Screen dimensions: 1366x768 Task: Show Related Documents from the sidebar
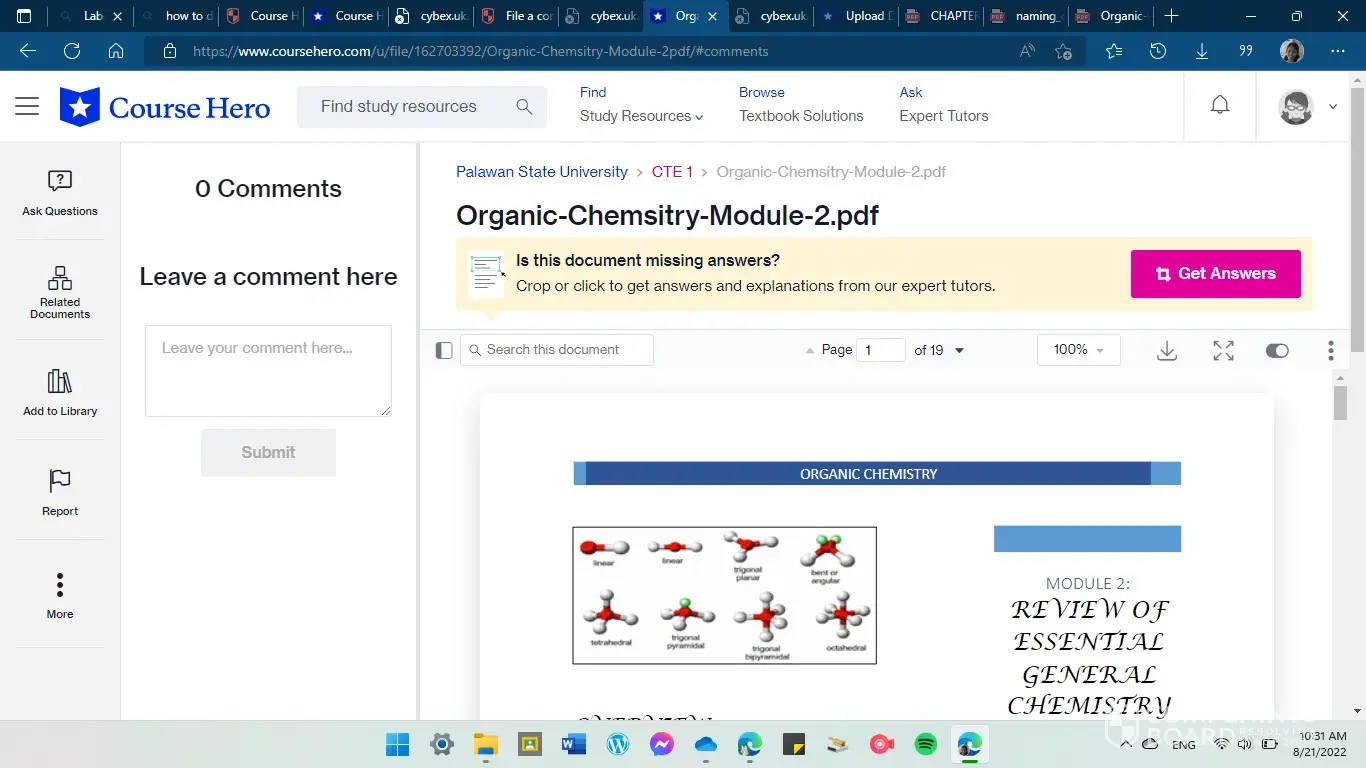click(60, 292)
